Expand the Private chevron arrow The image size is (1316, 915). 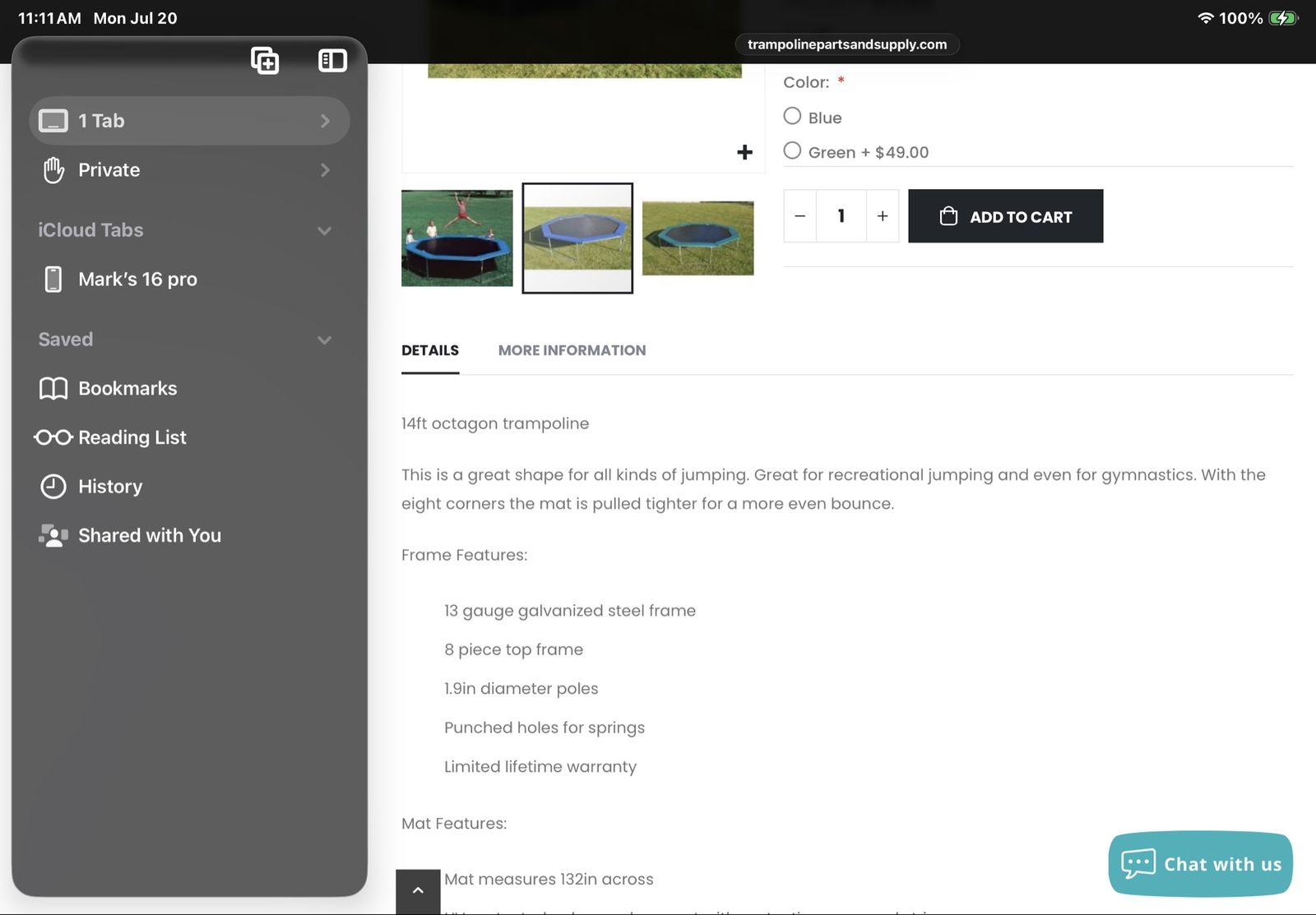click(325, 170)
